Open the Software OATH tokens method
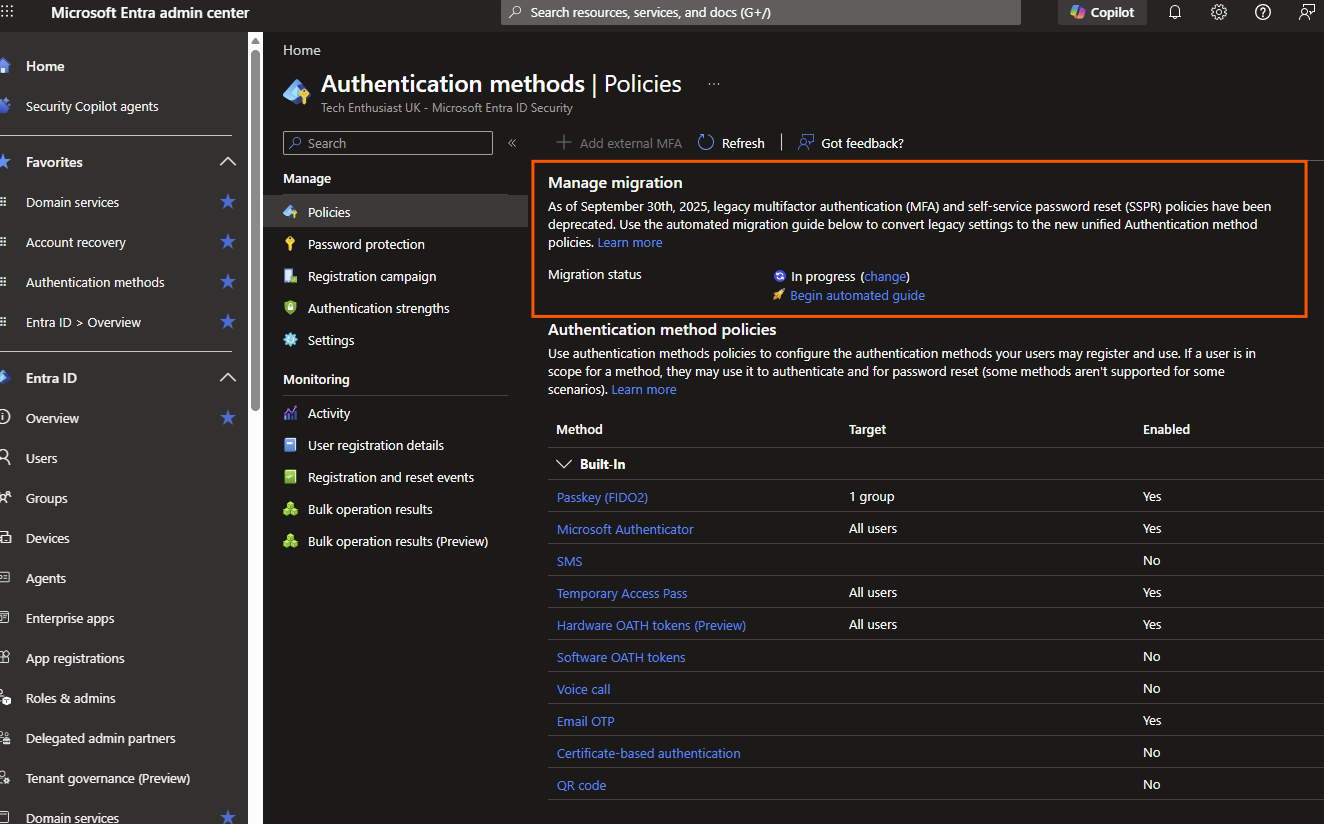Viewport: 1324px width, 824px height. pos(621,657)
